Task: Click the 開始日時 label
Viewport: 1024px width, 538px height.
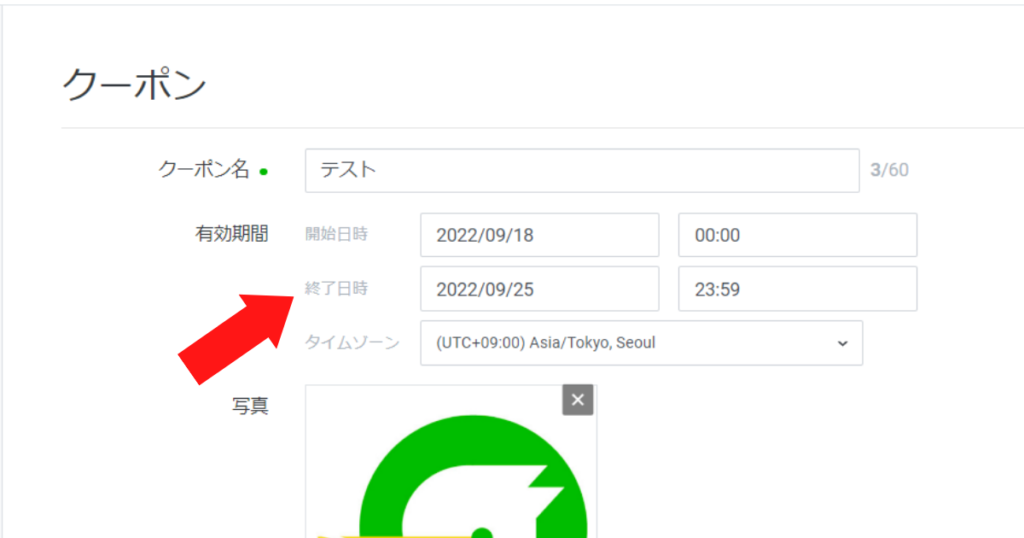Action: (336, 234)
